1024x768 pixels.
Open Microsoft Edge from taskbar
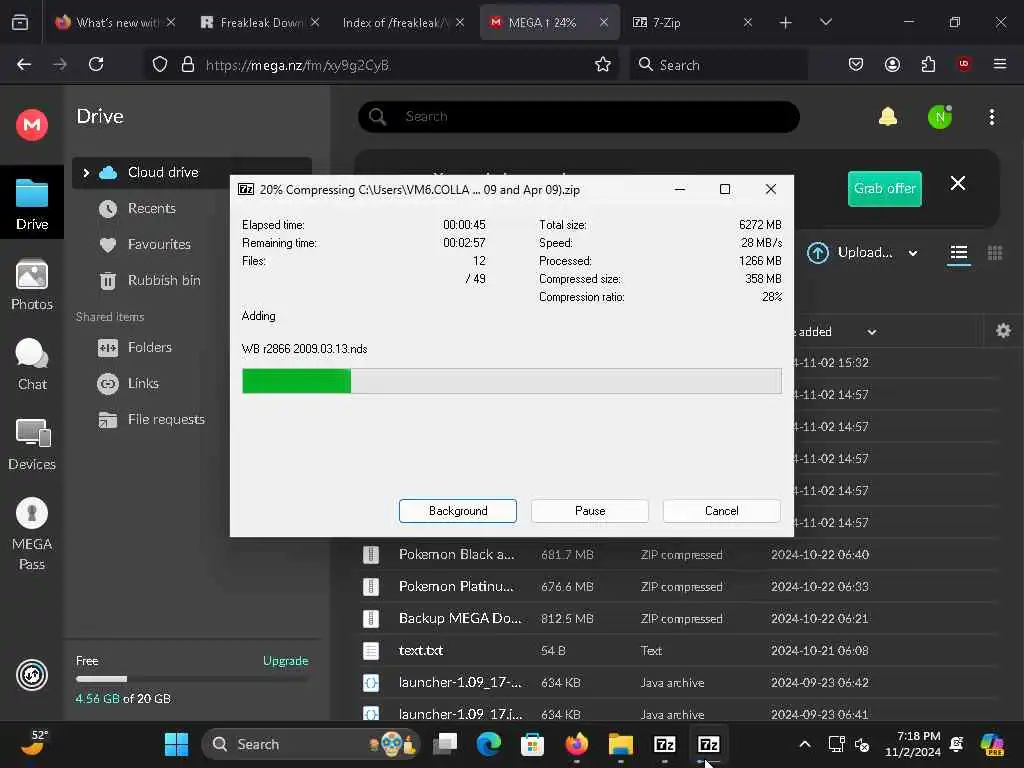tap(488, 744)
